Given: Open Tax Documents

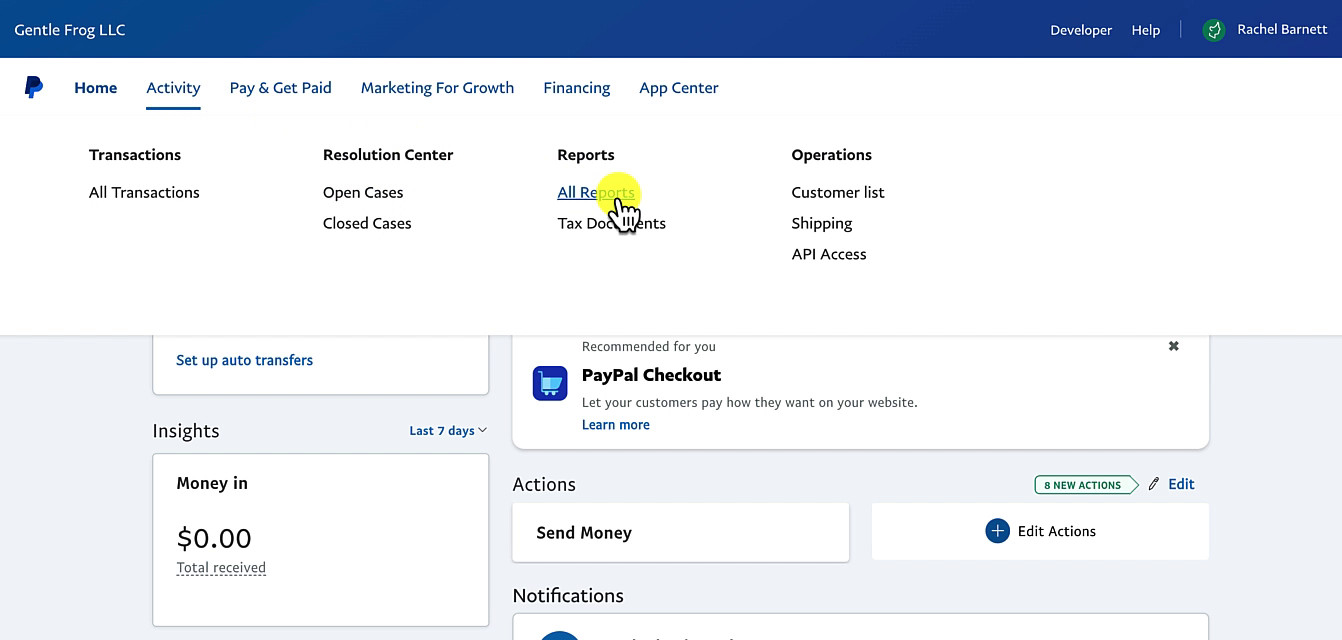Looking at the screenshot, I should pyautogui.click(x=611, y=223).
